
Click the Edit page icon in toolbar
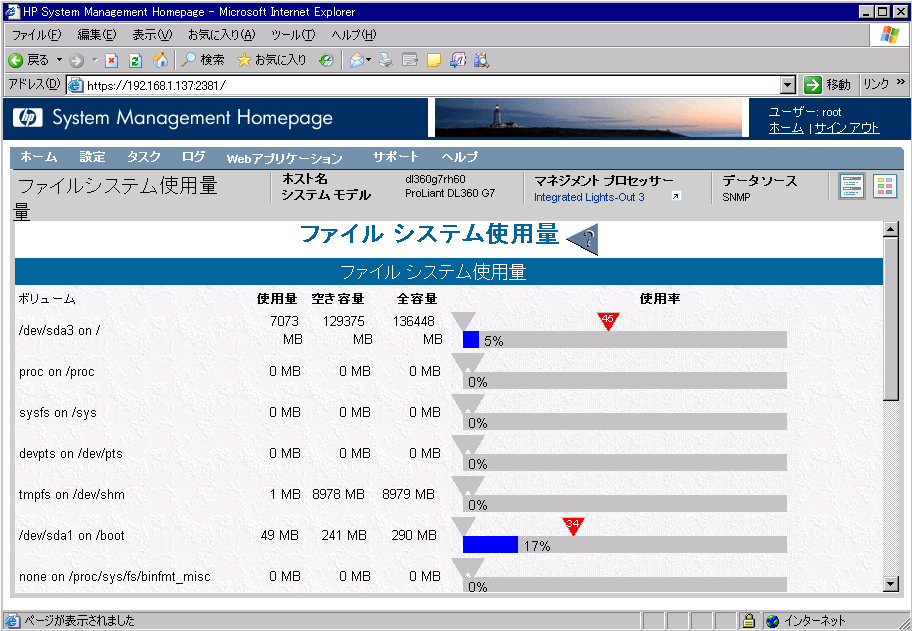click(x=410, y=60)
